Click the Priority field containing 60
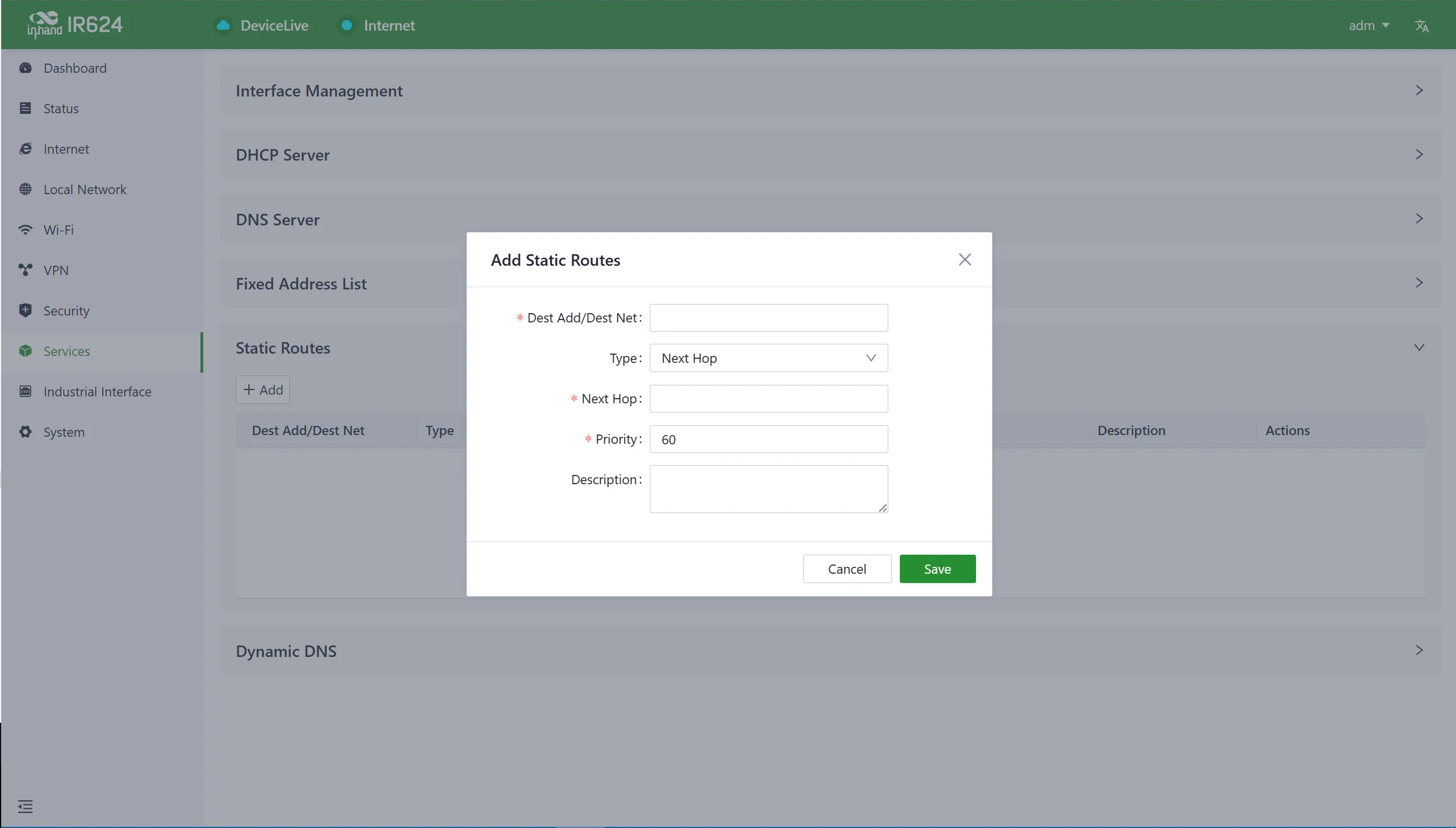The height and width of the screenshot is (828, 1456). 768,439
